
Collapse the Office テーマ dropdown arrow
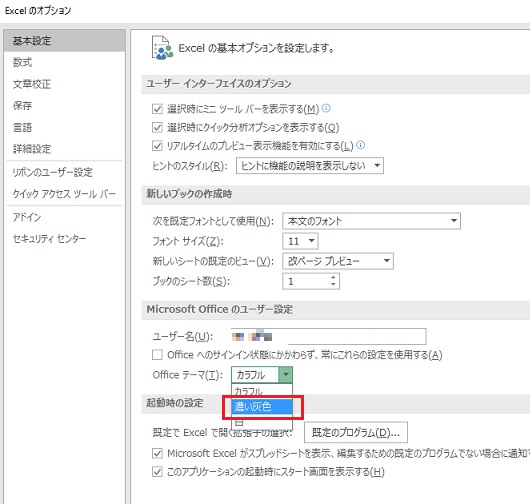tap(286, 375)
